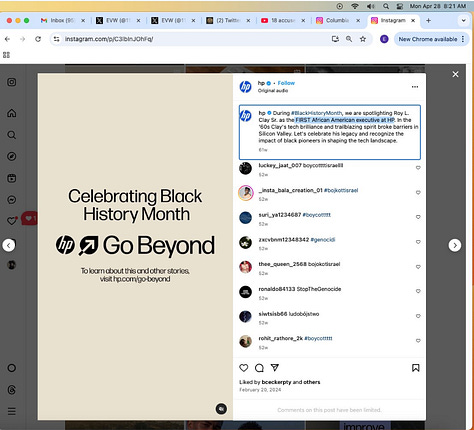Reload the page
474x430 pixels.
[x=38, y=39]
